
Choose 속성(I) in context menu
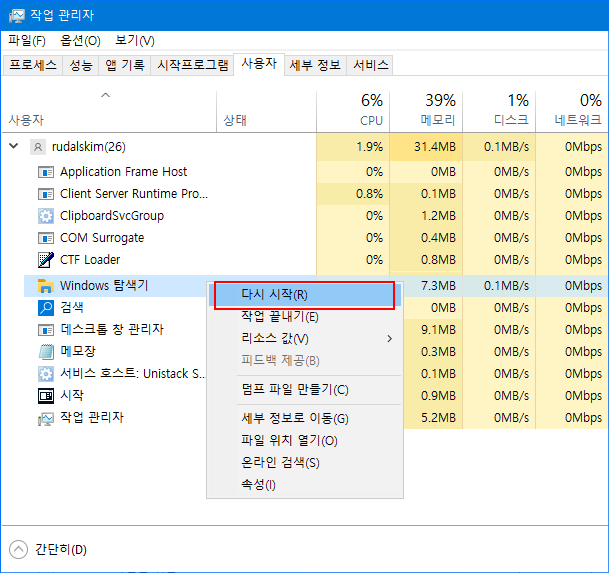(304, 485)
